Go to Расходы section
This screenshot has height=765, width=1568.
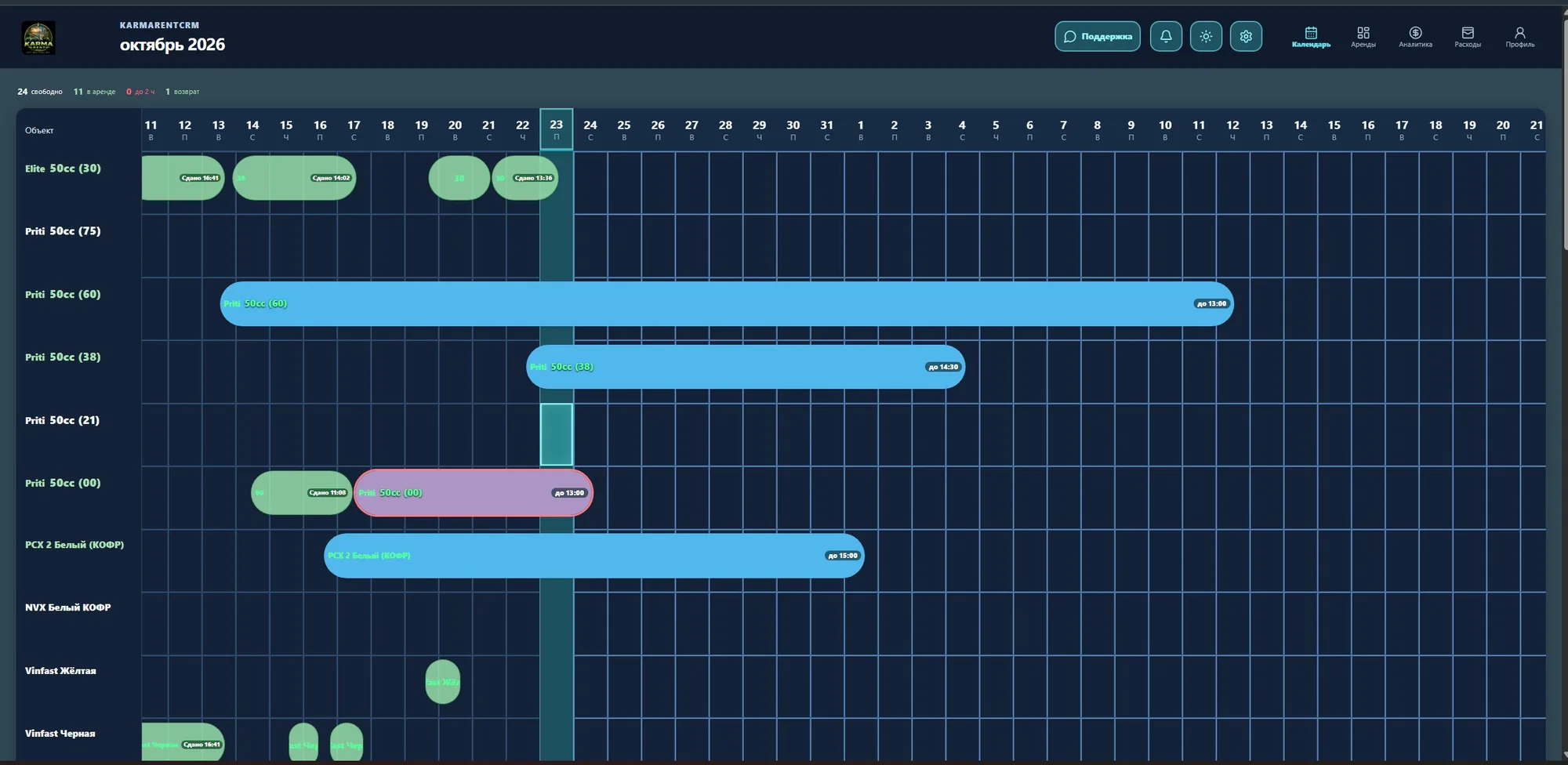[x=1468, y=37]
